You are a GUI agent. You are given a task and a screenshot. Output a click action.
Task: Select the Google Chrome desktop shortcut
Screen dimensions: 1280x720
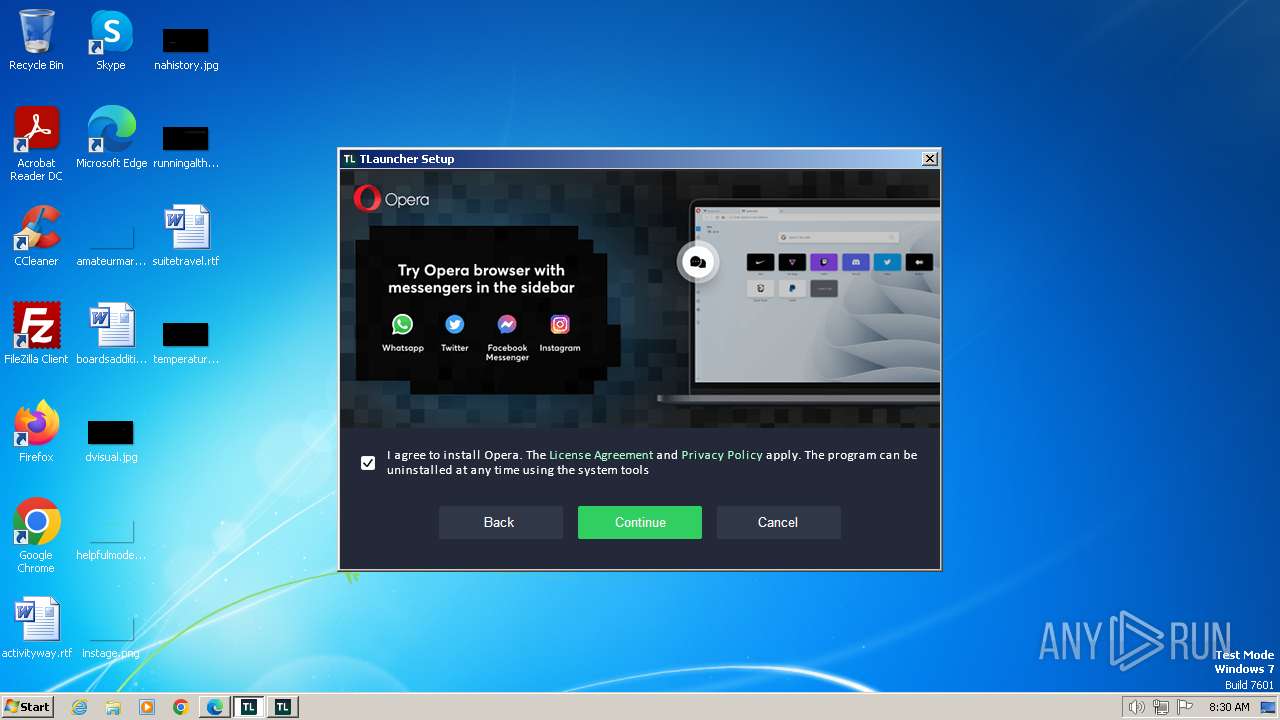[36, 535]
